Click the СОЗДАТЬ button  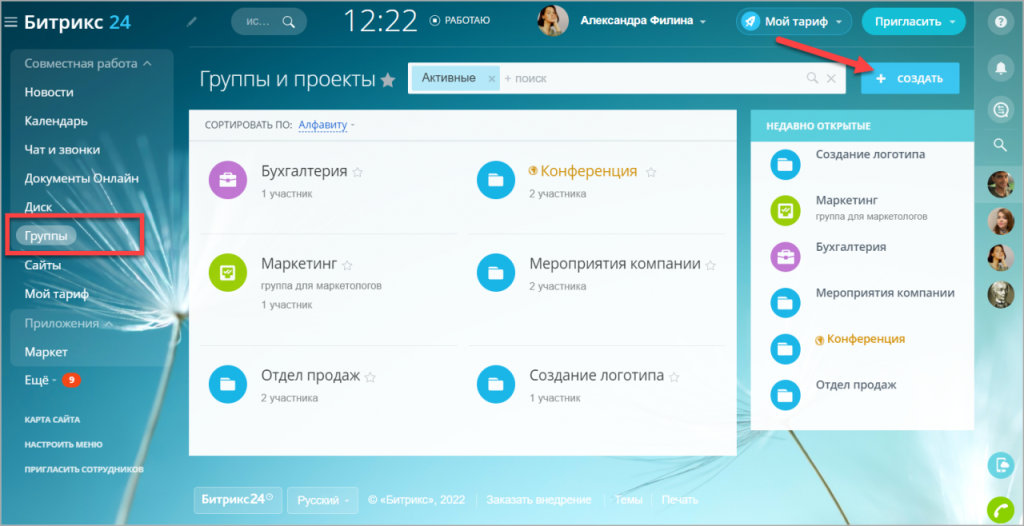coord(910,78)
